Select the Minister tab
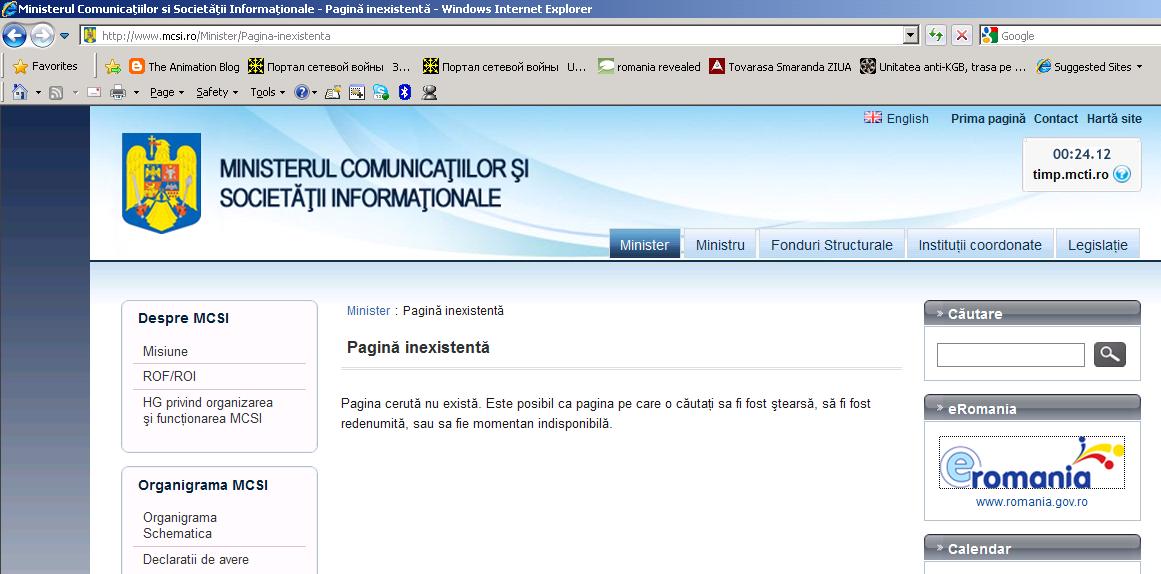This screenshot has height=574, width=1161. tap(645, 244)
